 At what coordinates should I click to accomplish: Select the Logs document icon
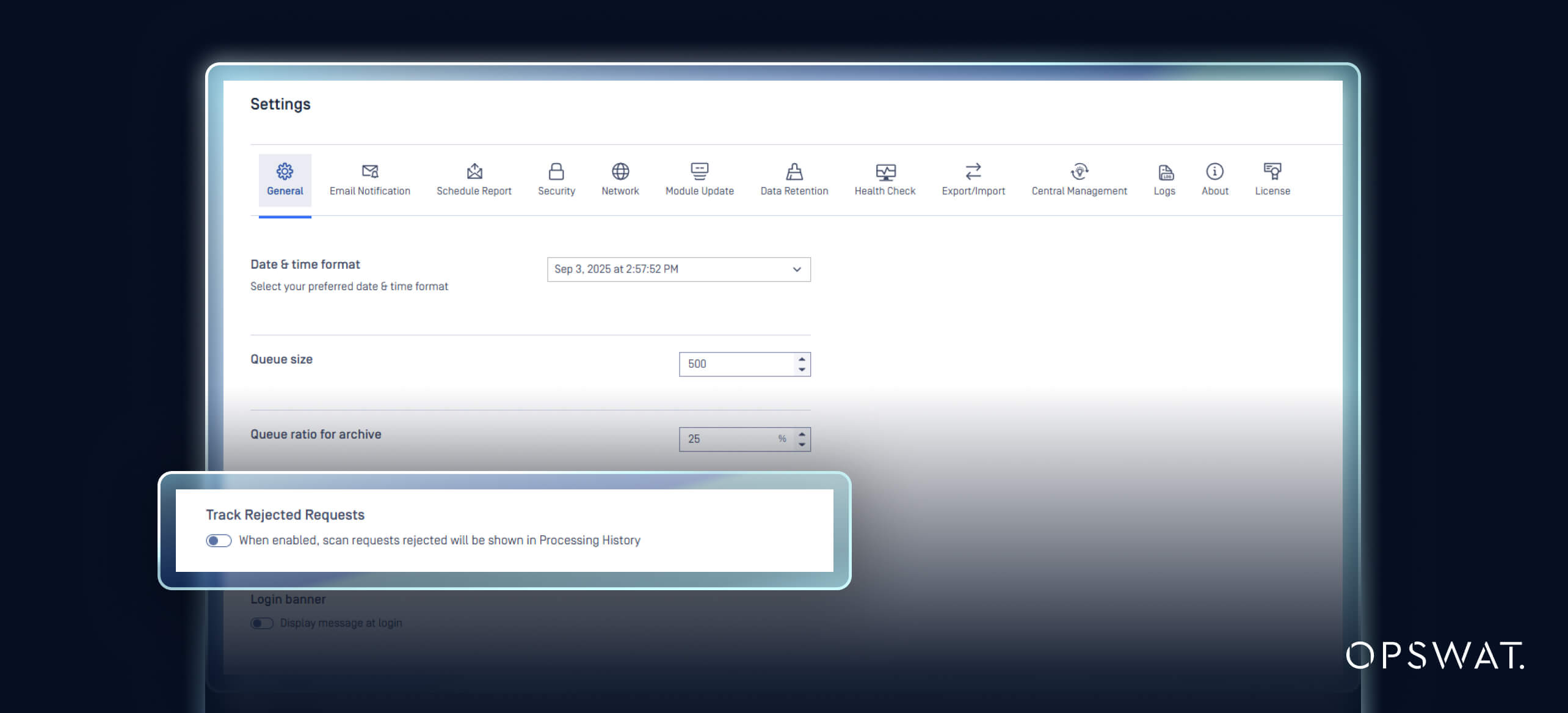[1164, 172]
